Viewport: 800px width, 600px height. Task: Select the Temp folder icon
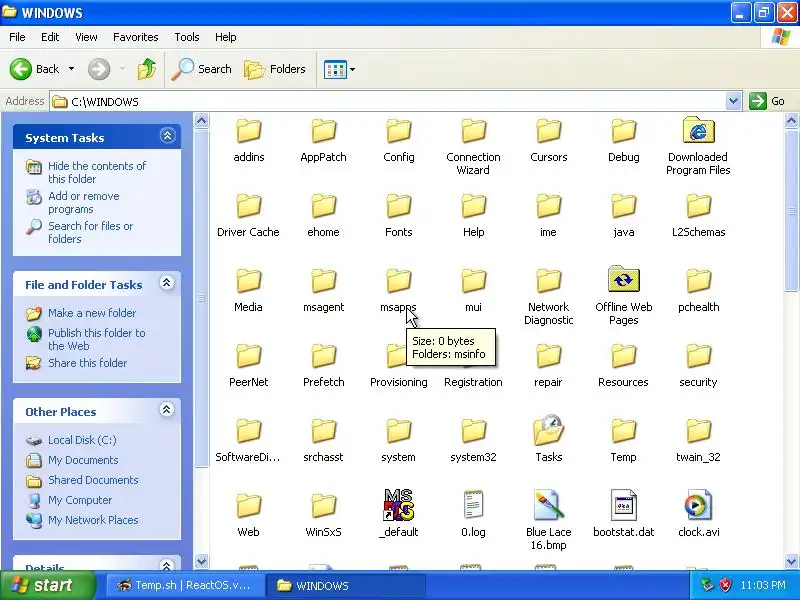(623, 431)
